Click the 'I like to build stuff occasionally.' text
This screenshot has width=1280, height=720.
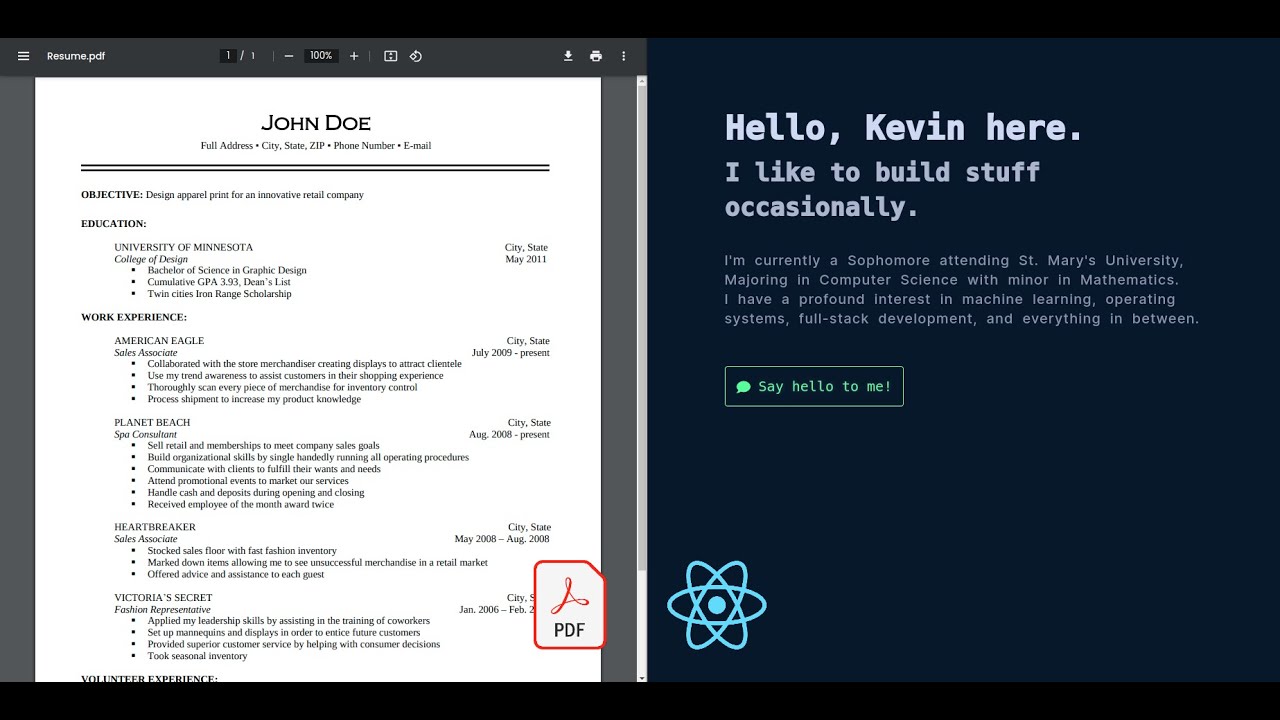[882, 189]
